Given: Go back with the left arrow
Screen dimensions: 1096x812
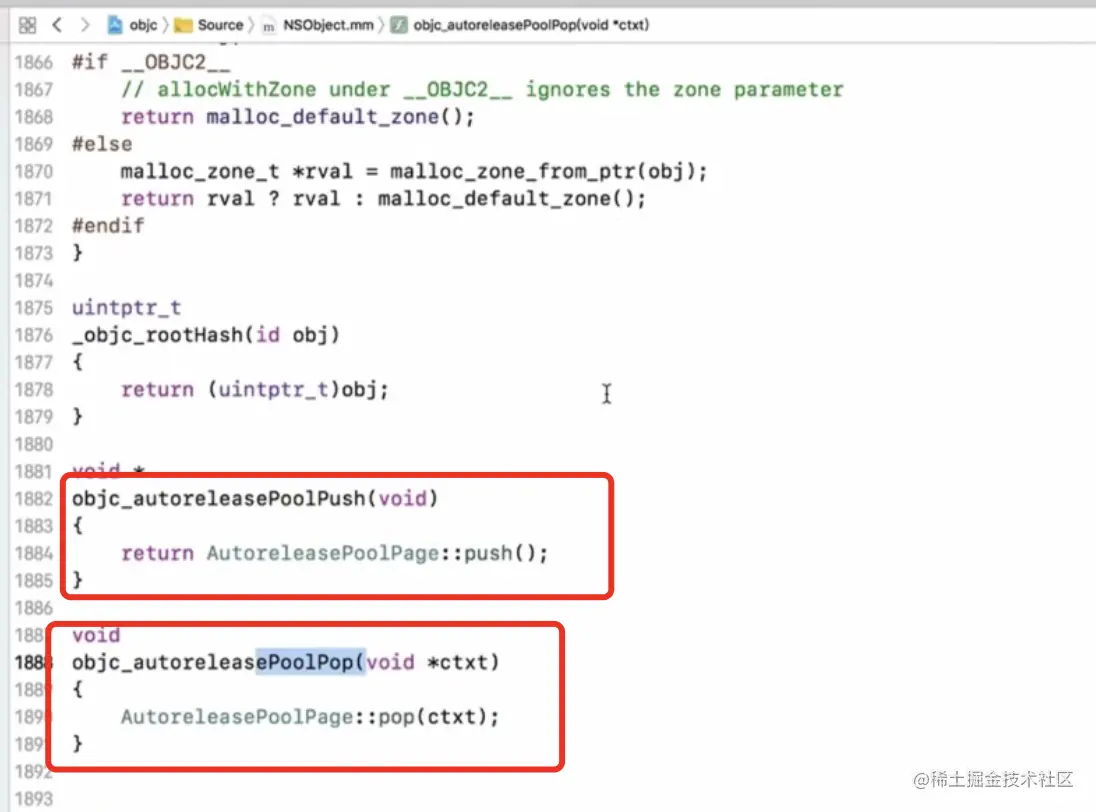Looking at the screenshot, I should [x=57, y=25].
